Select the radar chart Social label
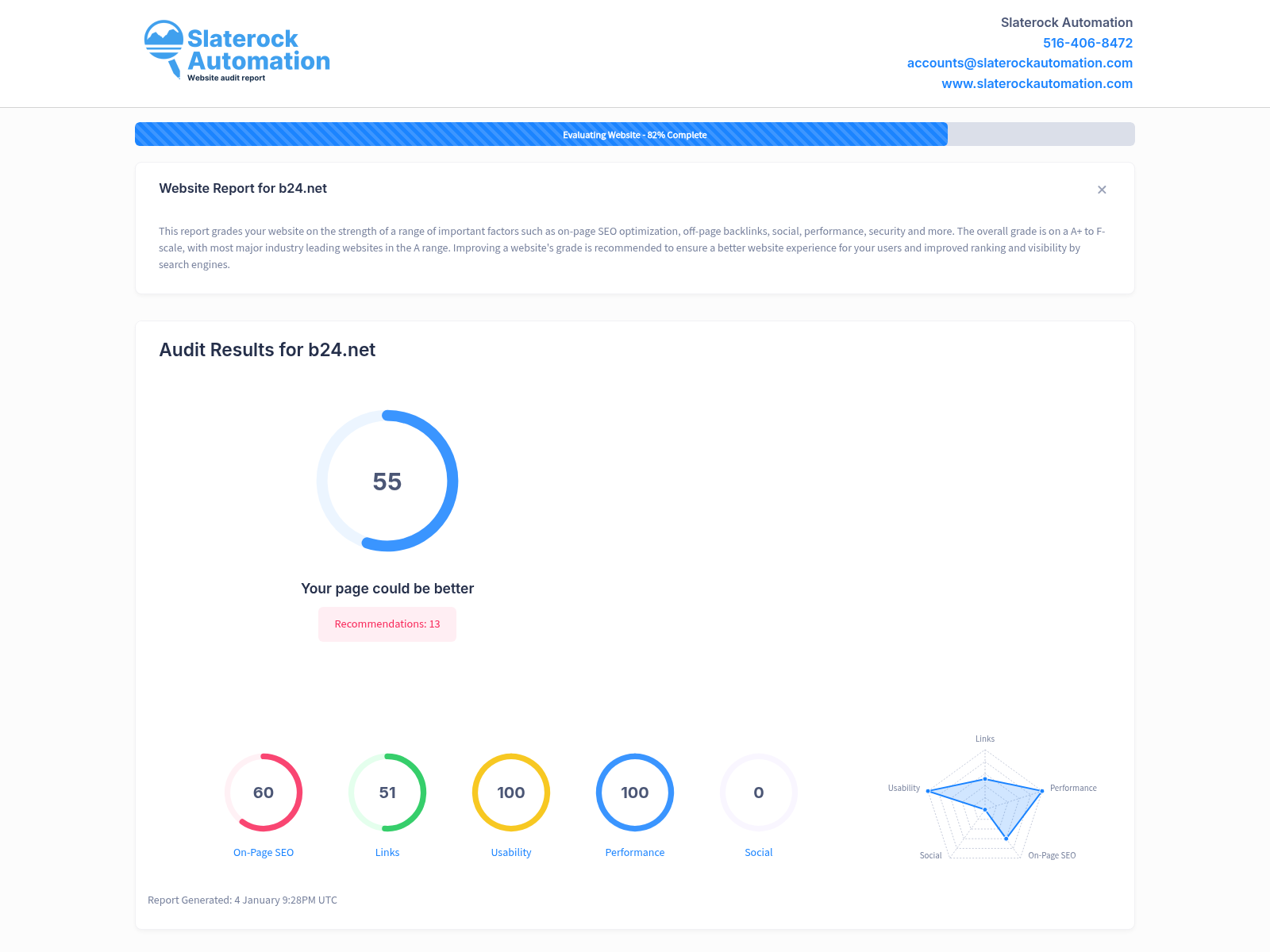 point(930,855)
